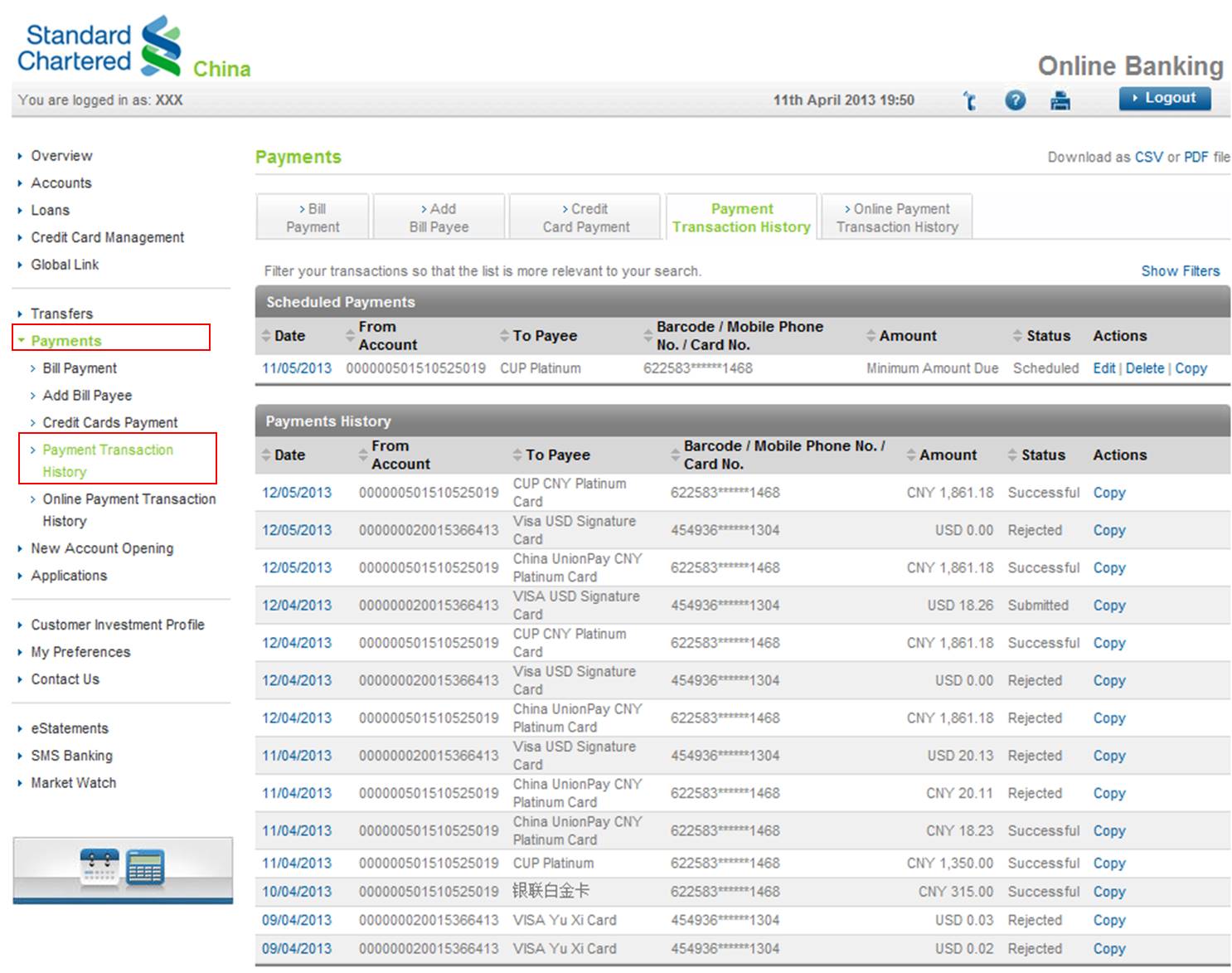Screen dimensions: 1232x973
Task: Sort Payments History by Amount
Action: point(941,455)
